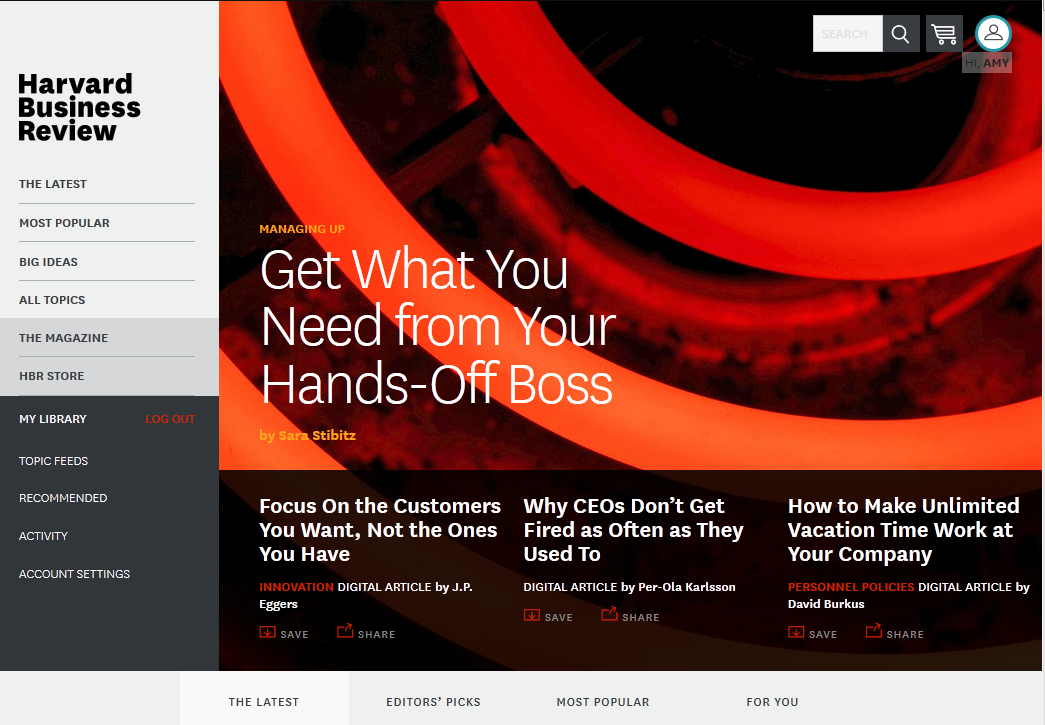This screenshot has width=1045, height=725.
Task: Click the search magnifying glass icon
Action: tap(899, 33)
